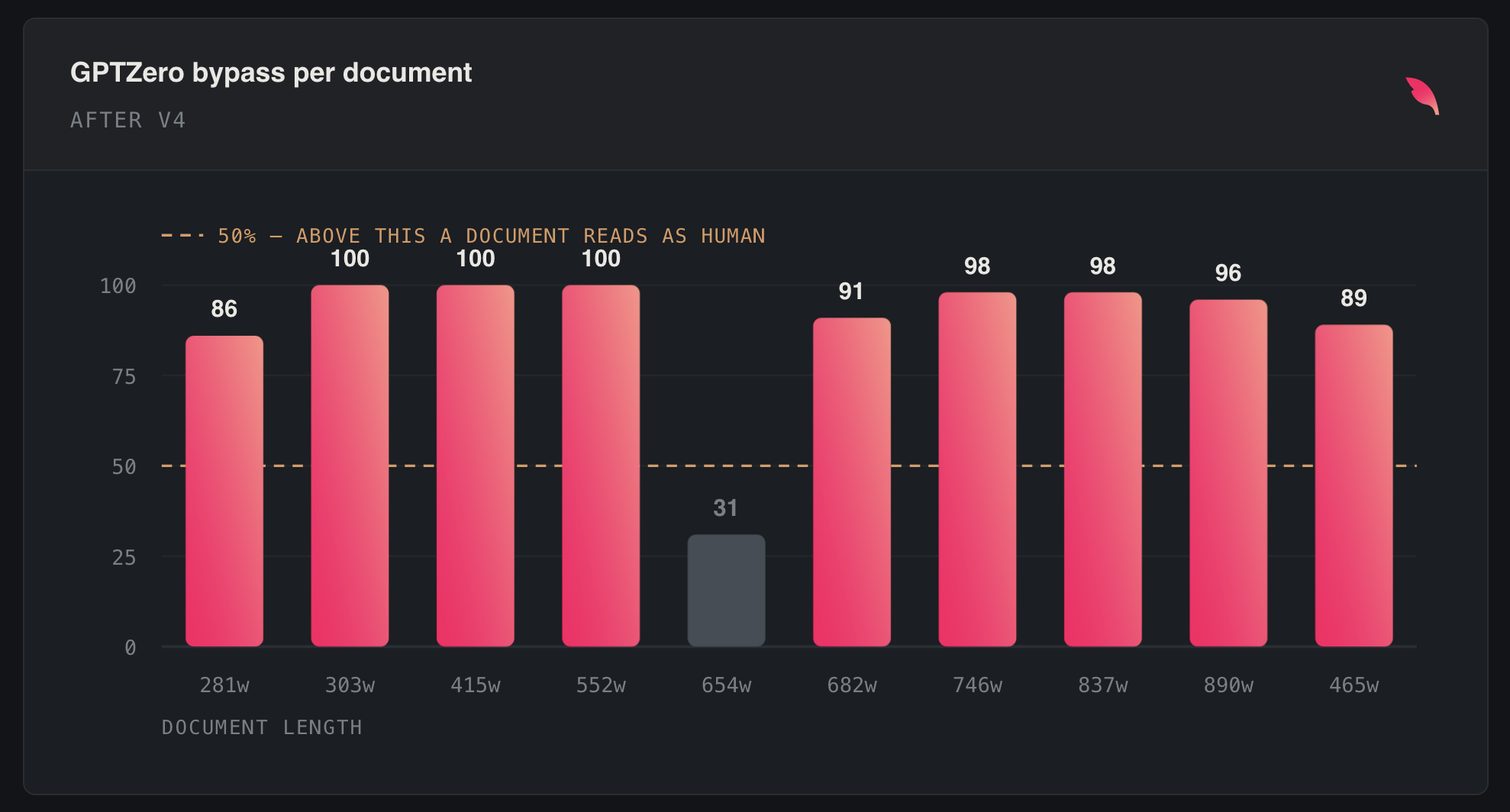Viewport: 1510px width, 812px height.
Task: Click the grey bar for 654w
Action: pyautogui.click(x=727, y=590)
